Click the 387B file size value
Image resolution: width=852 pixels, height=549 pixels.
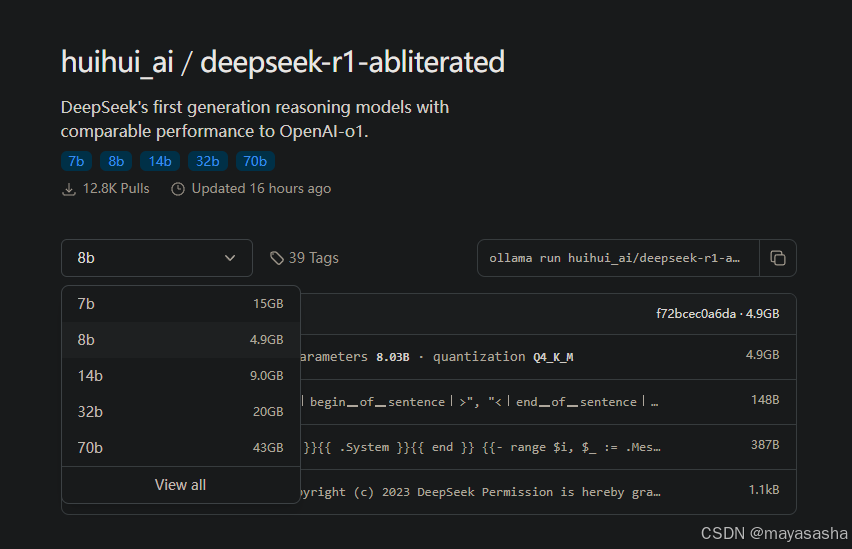(765, 445)
